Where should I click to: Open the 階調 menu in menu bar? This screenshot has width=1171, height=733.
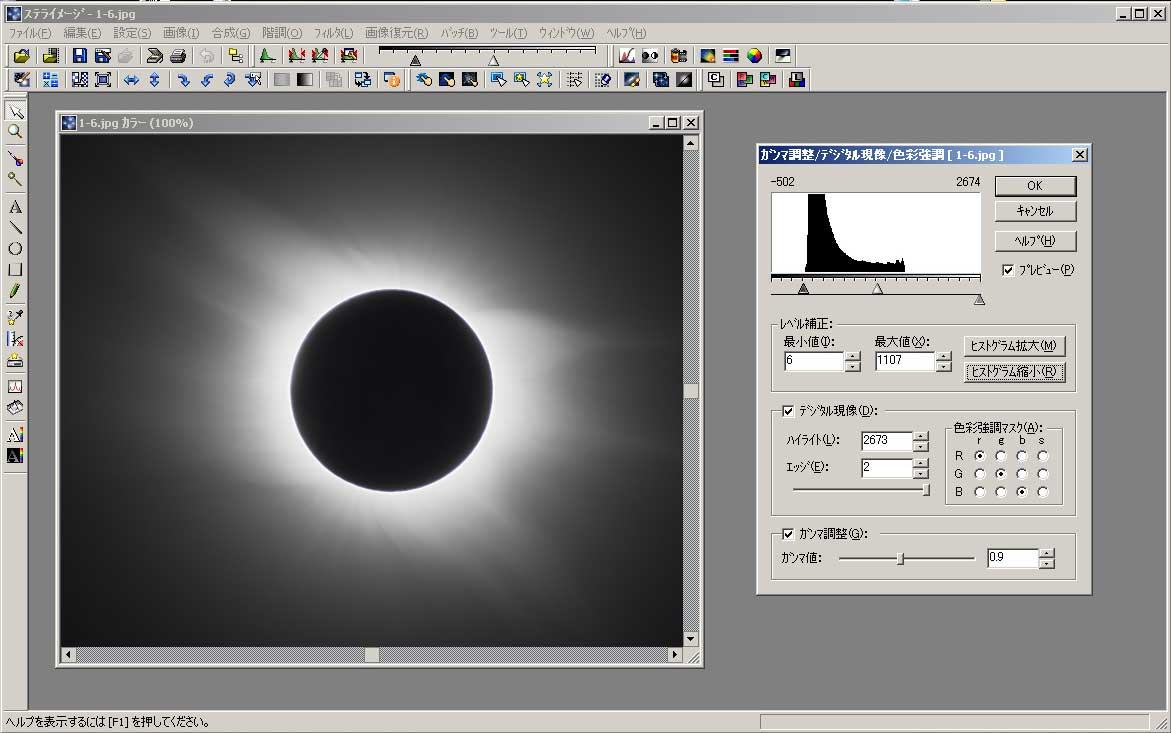click(281, 33)
